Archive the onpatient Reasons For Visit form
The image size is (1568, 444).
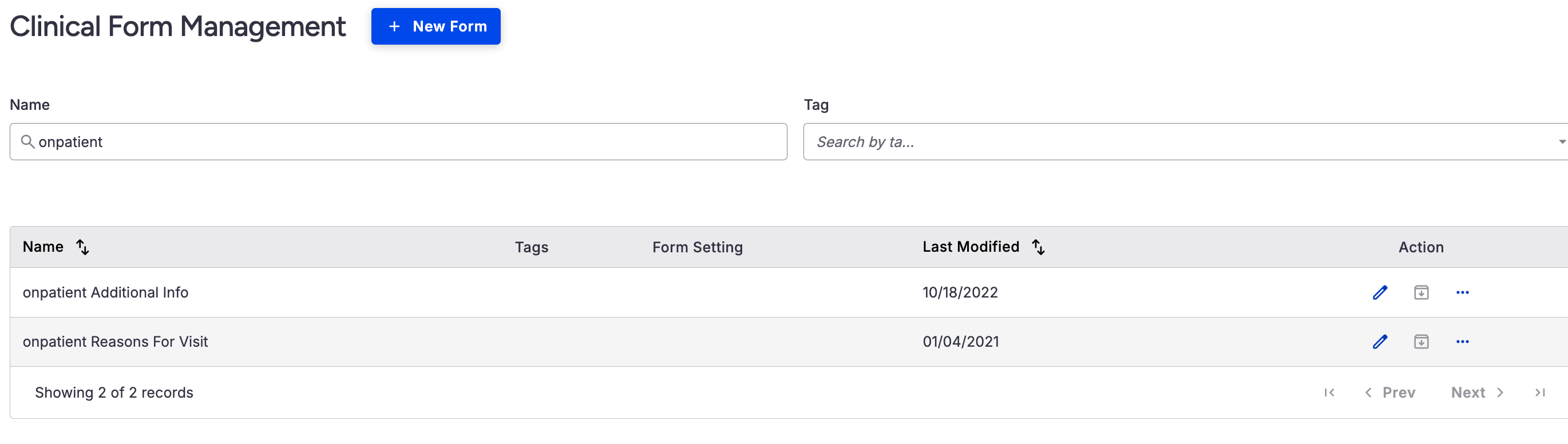coord(1421,342)
